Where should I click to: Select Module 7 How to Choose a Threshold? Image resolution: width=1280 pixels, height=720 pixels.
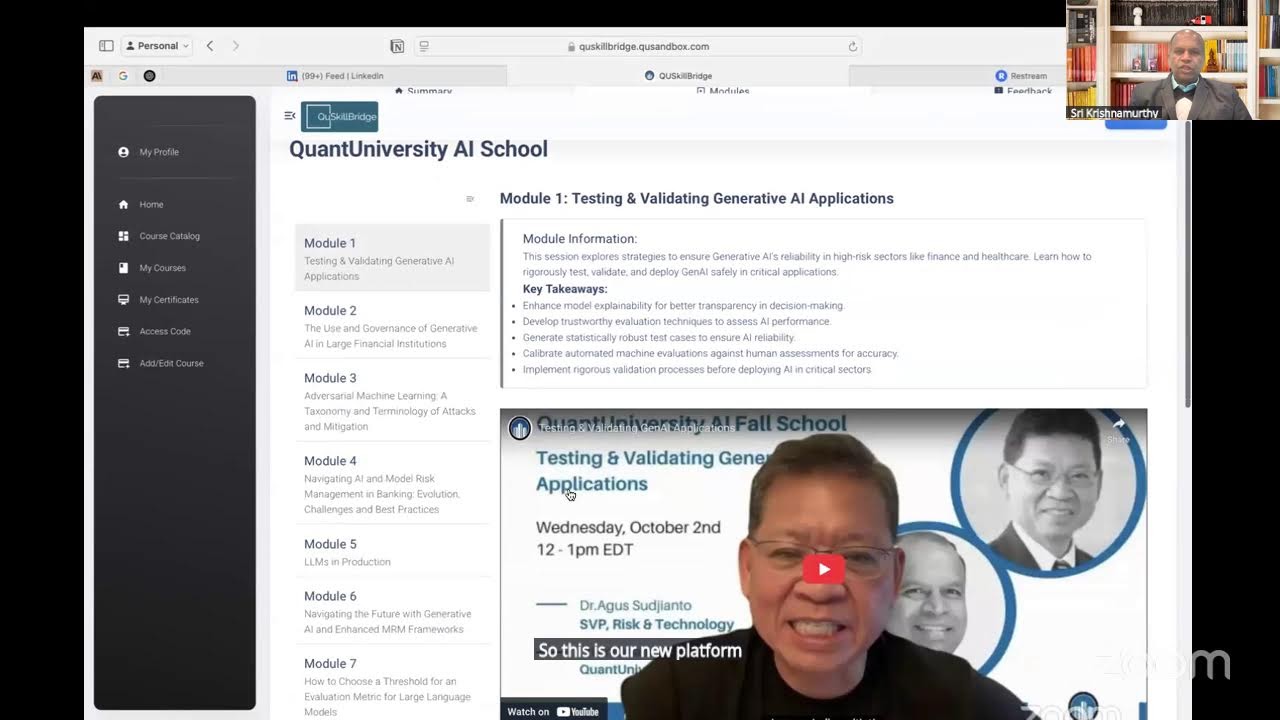point(392,687)
